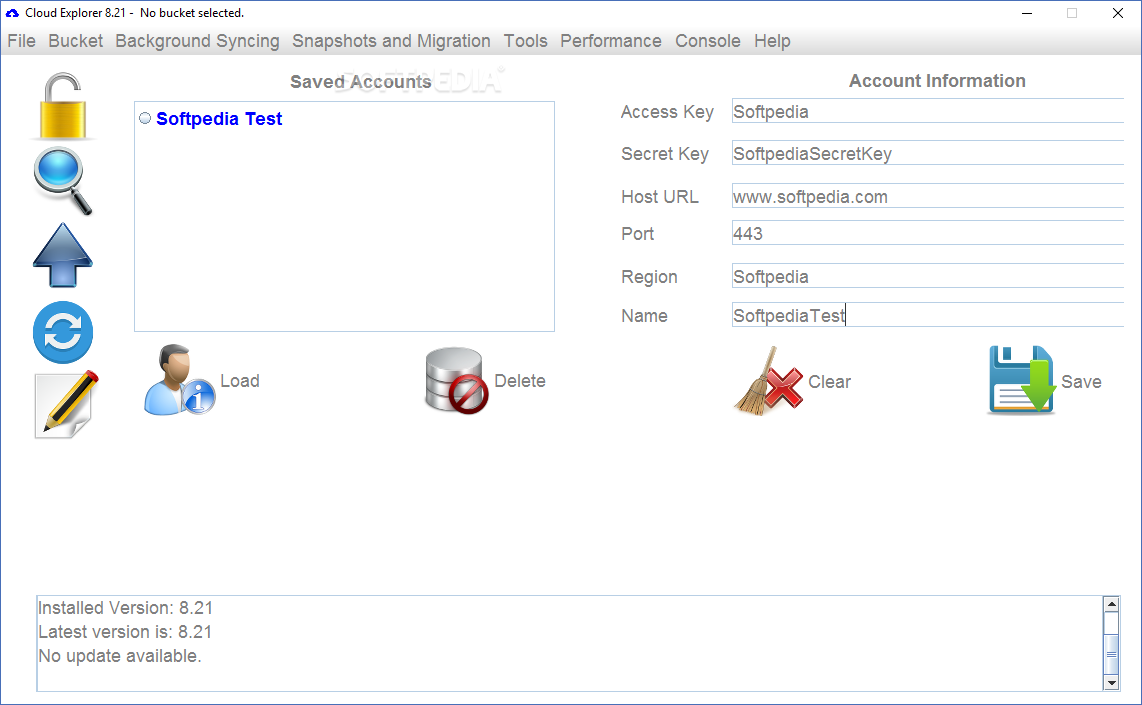This screenshot has height=705, width=1142.
Task: Open the Console menu
Action: click(x=707, y=41)
